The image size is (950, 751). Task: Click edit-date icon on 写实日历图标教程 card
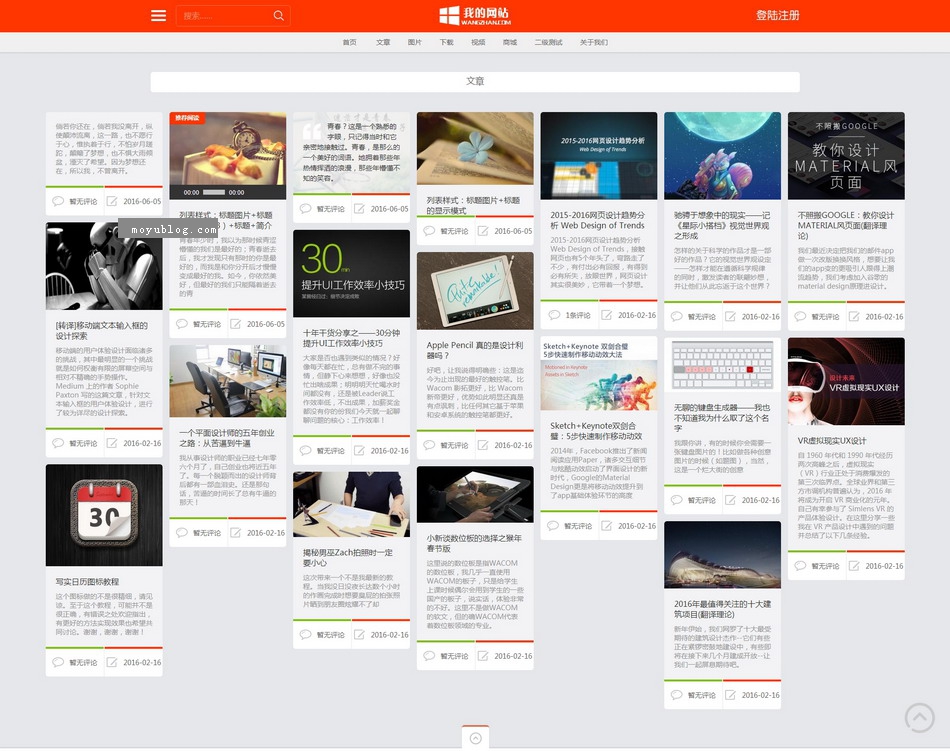click(112, 662)
